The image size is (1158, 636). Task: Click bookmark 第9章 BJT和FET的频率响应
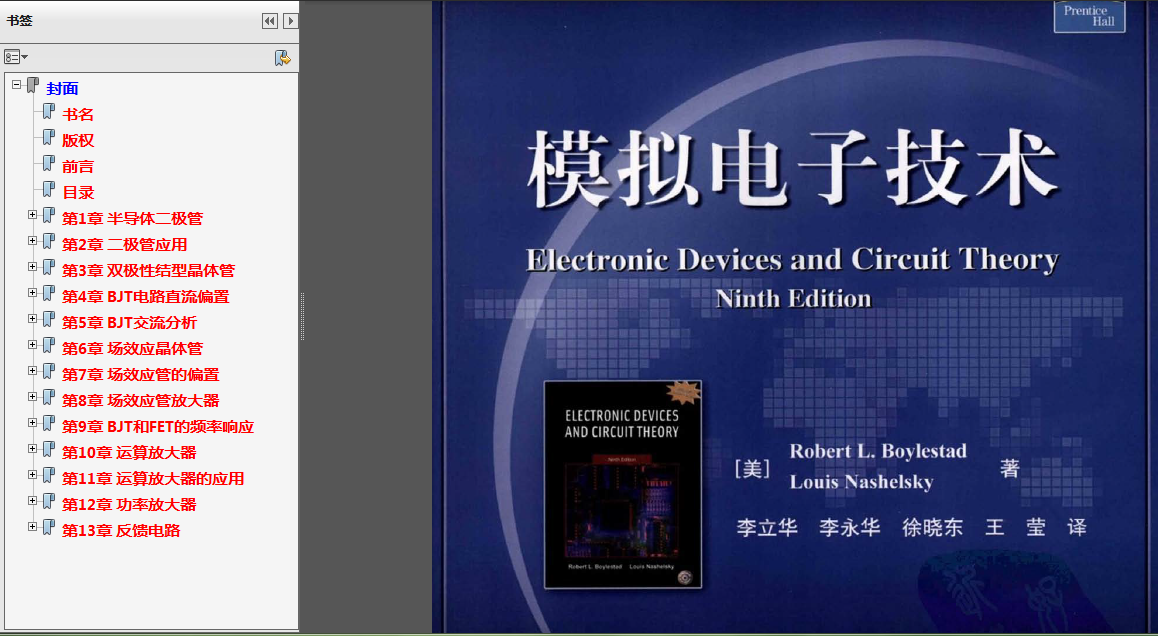click(x=157, y=426)
